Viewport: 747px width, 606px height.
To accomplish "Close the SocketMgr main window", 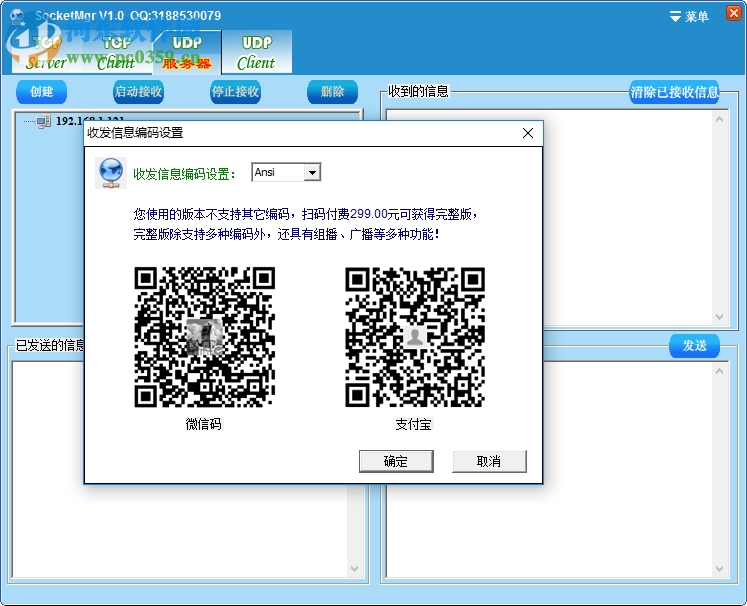I will 733,13.
